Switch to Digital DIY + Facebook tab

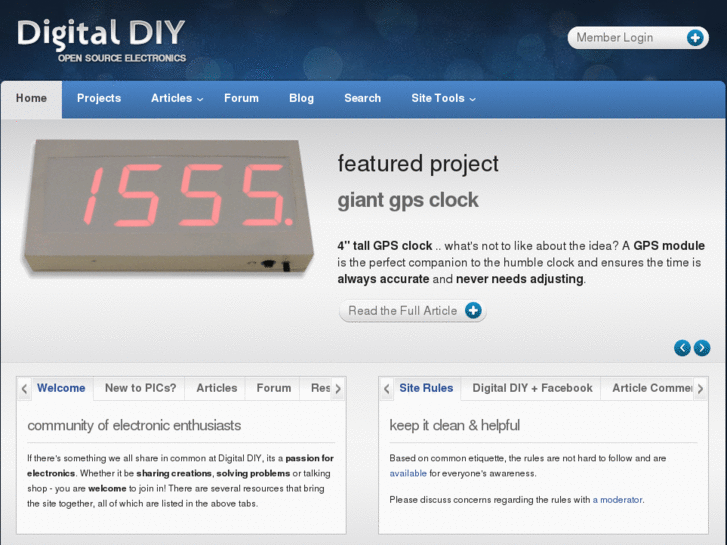(x=532, y=388)
